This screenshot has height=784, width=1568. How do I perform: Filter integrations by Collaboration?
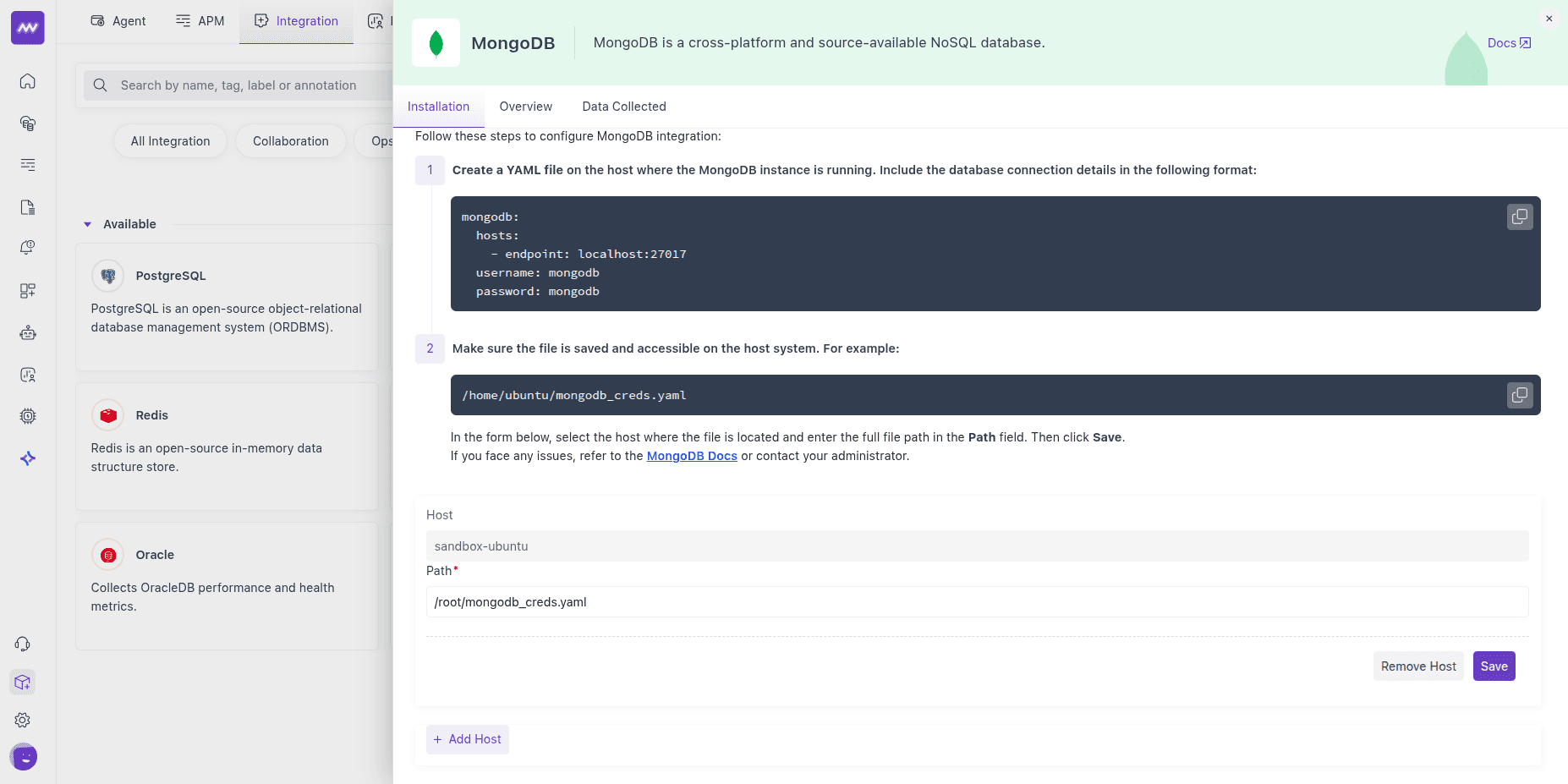(x=290, y=140)
